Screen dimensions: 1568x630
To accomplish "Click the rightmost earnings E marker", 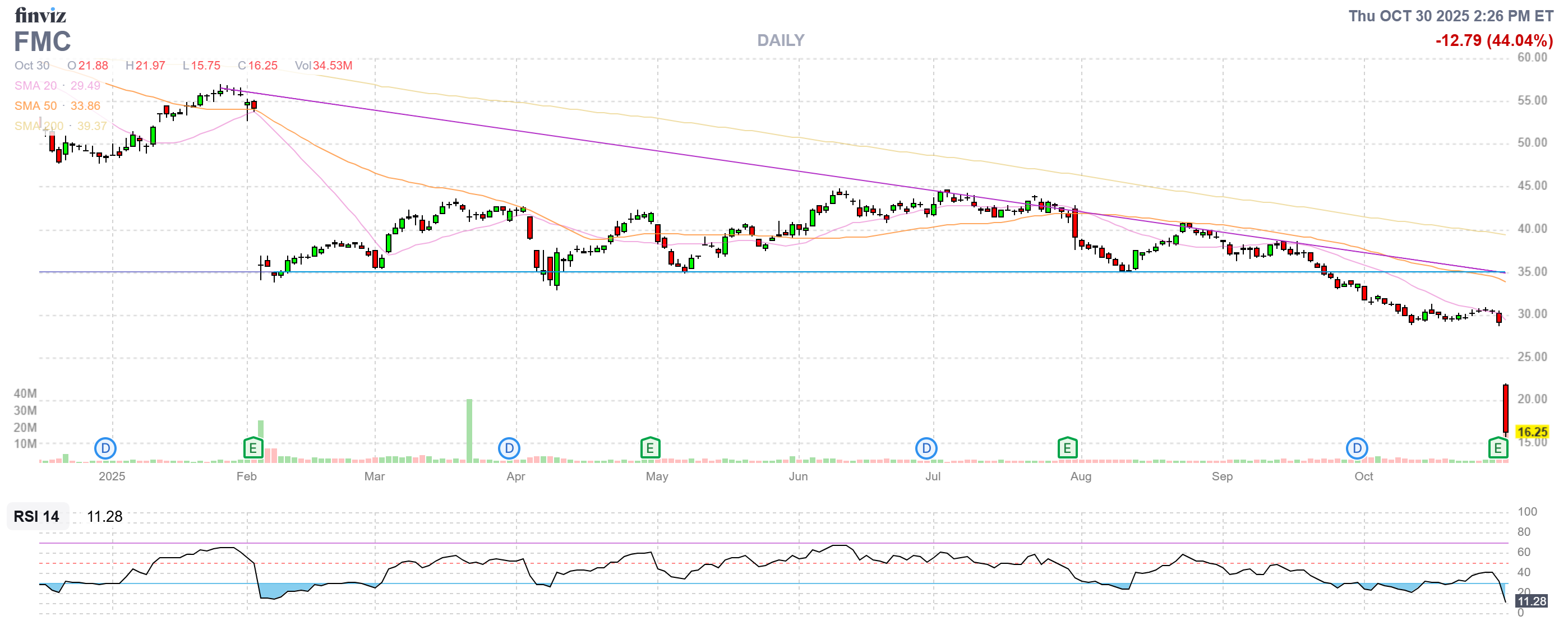I will coord(1497,449).
